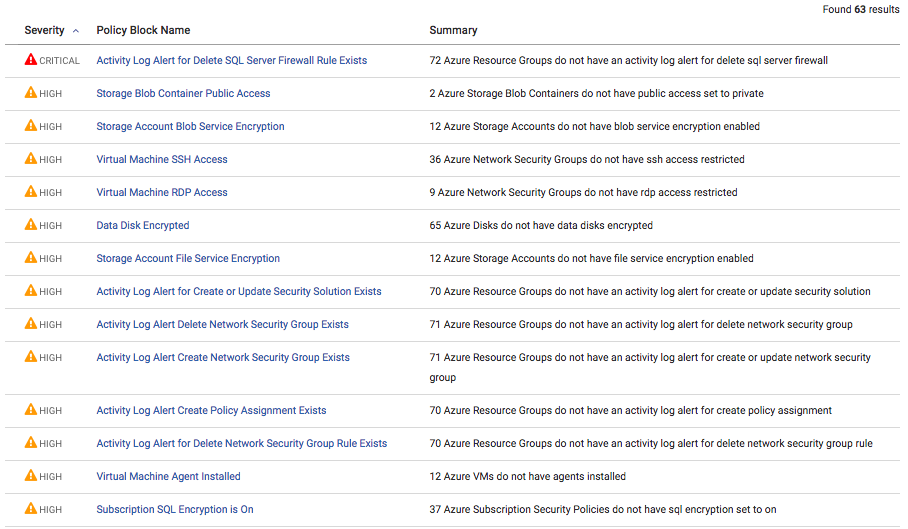The width and height of the screenshot is (908, 529).
Task: Open Activity Log Alert for Create or Update Security Solution
Action: (239, 291)
